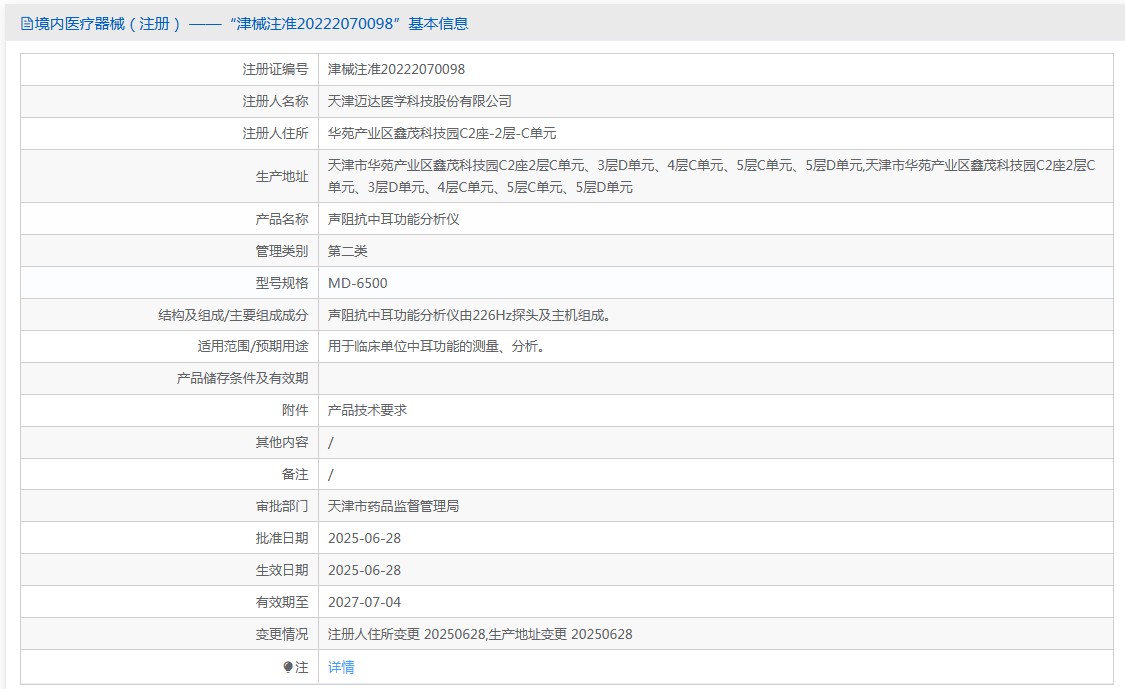Click the 产品储存条件及有效期 label
This screenshot has height=689, width=1125.
(243, 378)
